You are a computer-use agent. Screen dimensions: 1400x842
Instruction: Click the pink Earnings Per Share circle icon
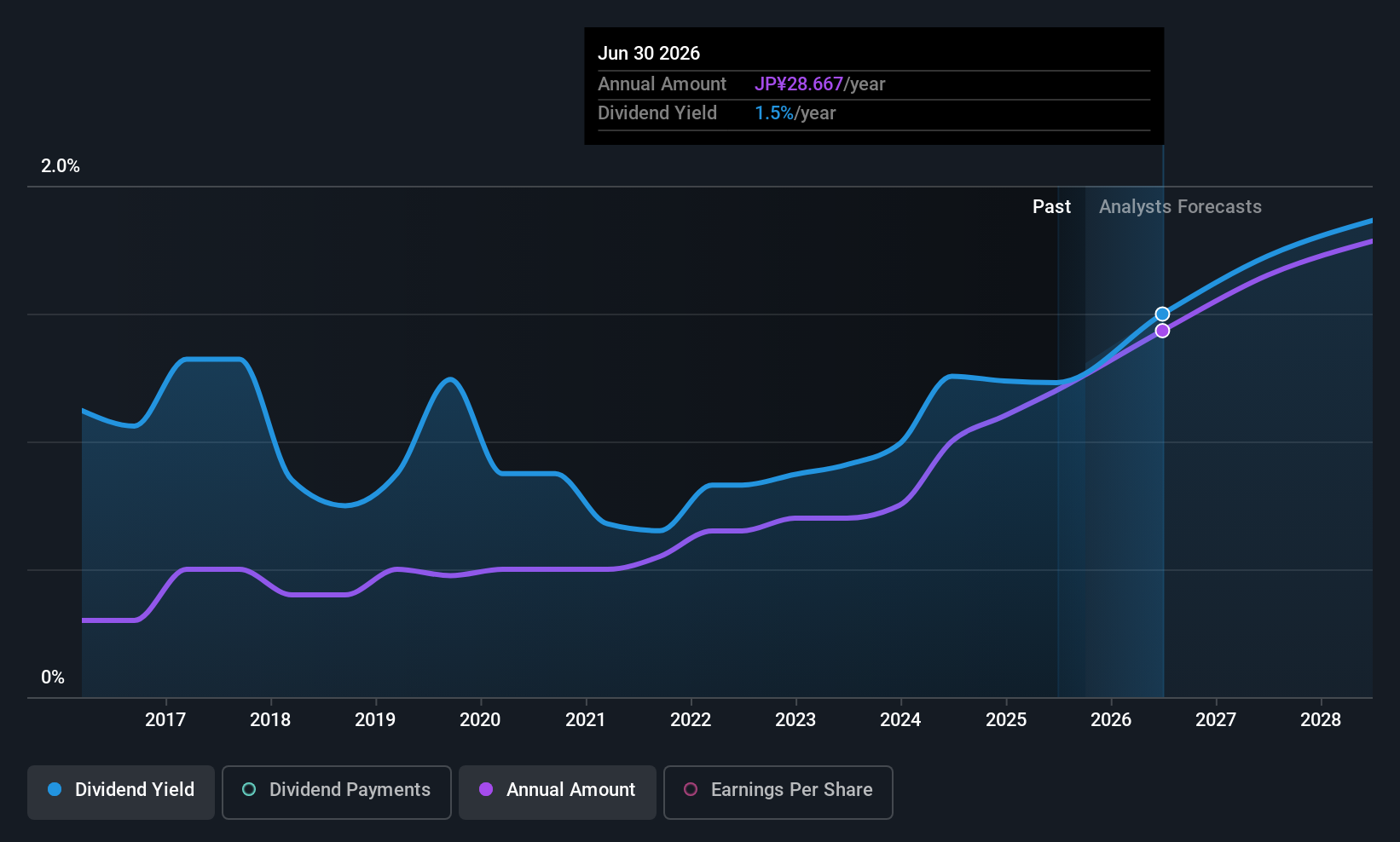click(691, 790)
